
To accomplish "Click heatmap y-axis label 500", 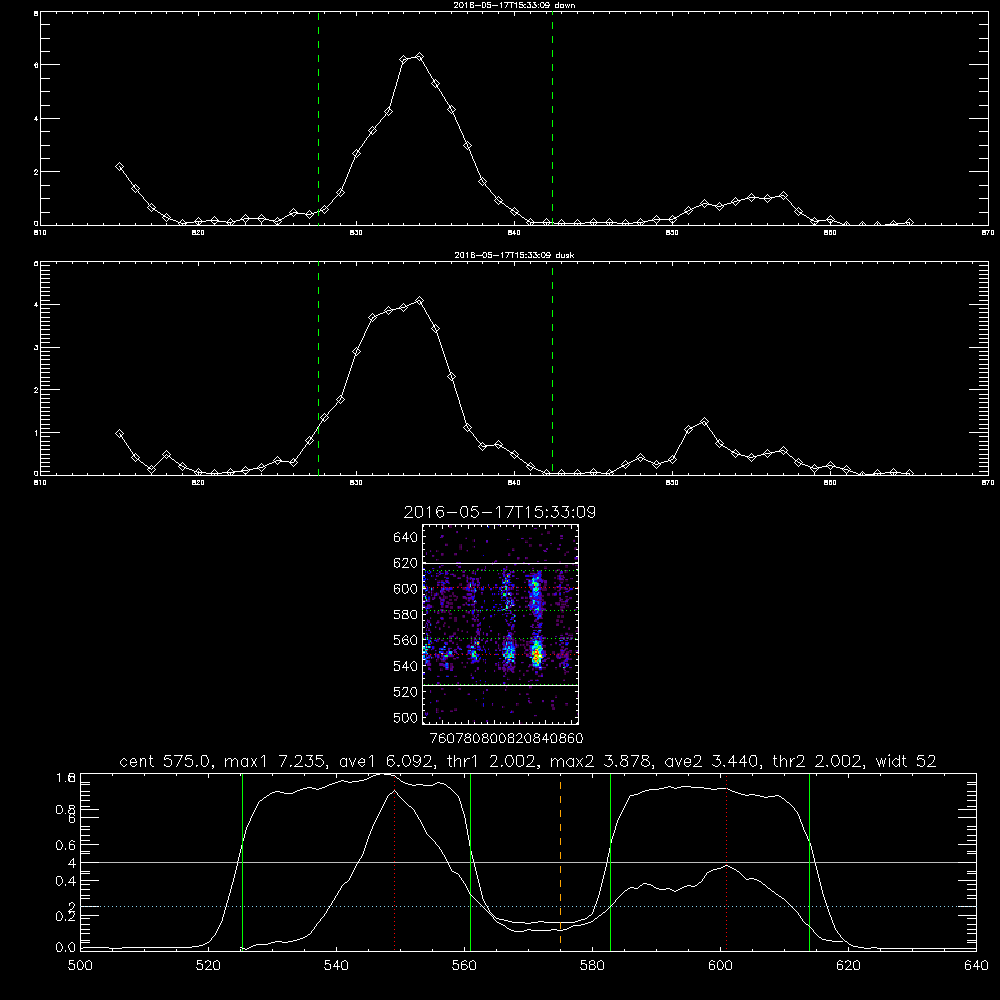I will 406,717.
